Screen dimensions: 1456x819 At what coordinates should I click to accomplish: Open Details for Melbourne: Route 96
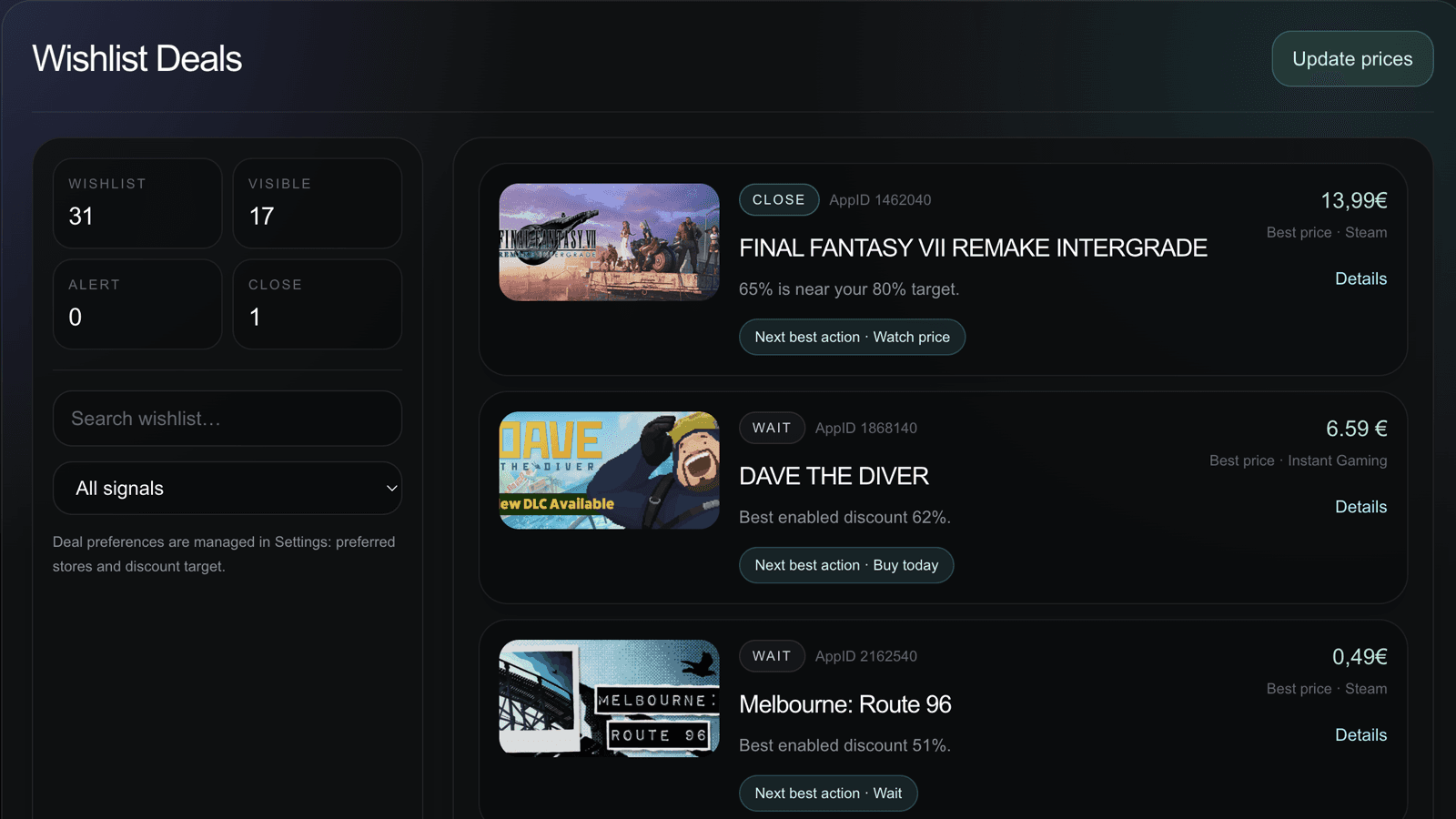pos(1360,735)
